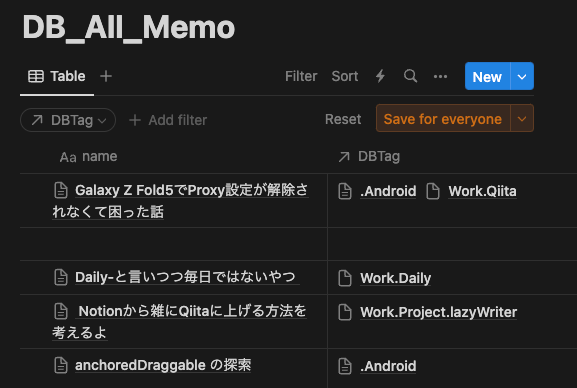This screenshot has width=577, height=388.
Task: Open the Sort menu
Action: tap(345, 76)
